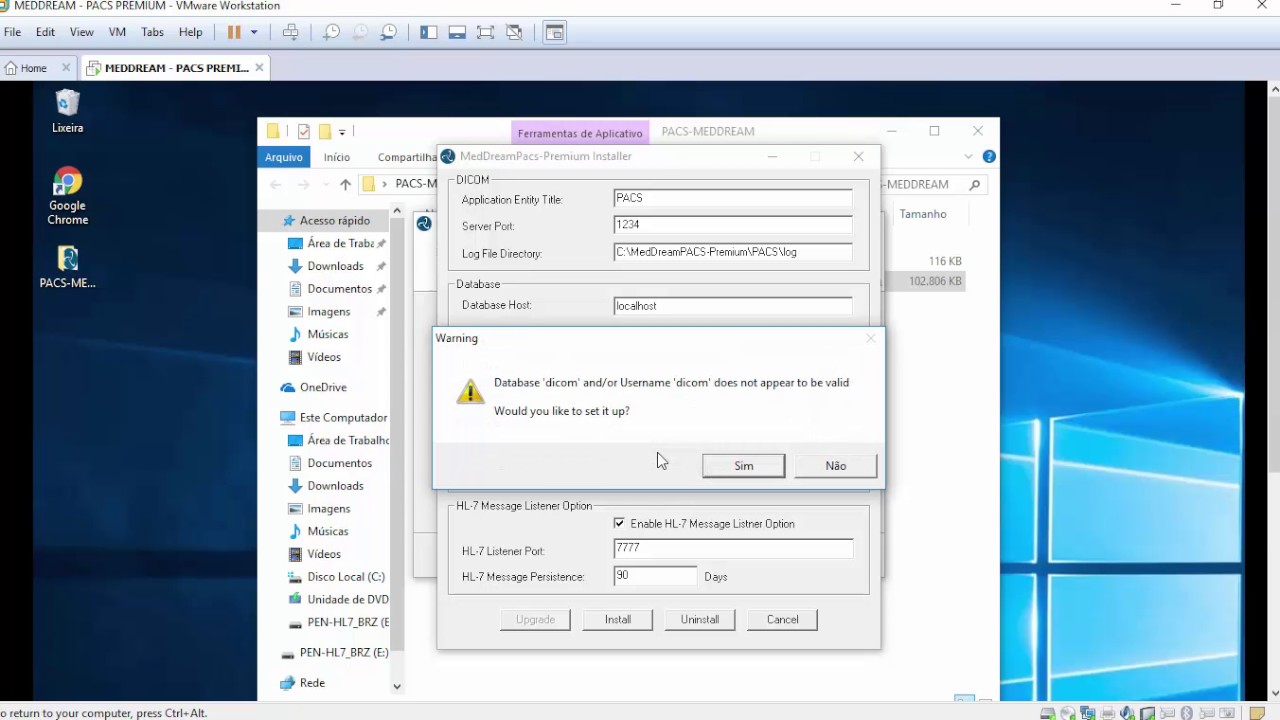Click the yellow warning triangle icon
Image resolution: width=1280 pixels, height=720 pixels.
(470, 392)
